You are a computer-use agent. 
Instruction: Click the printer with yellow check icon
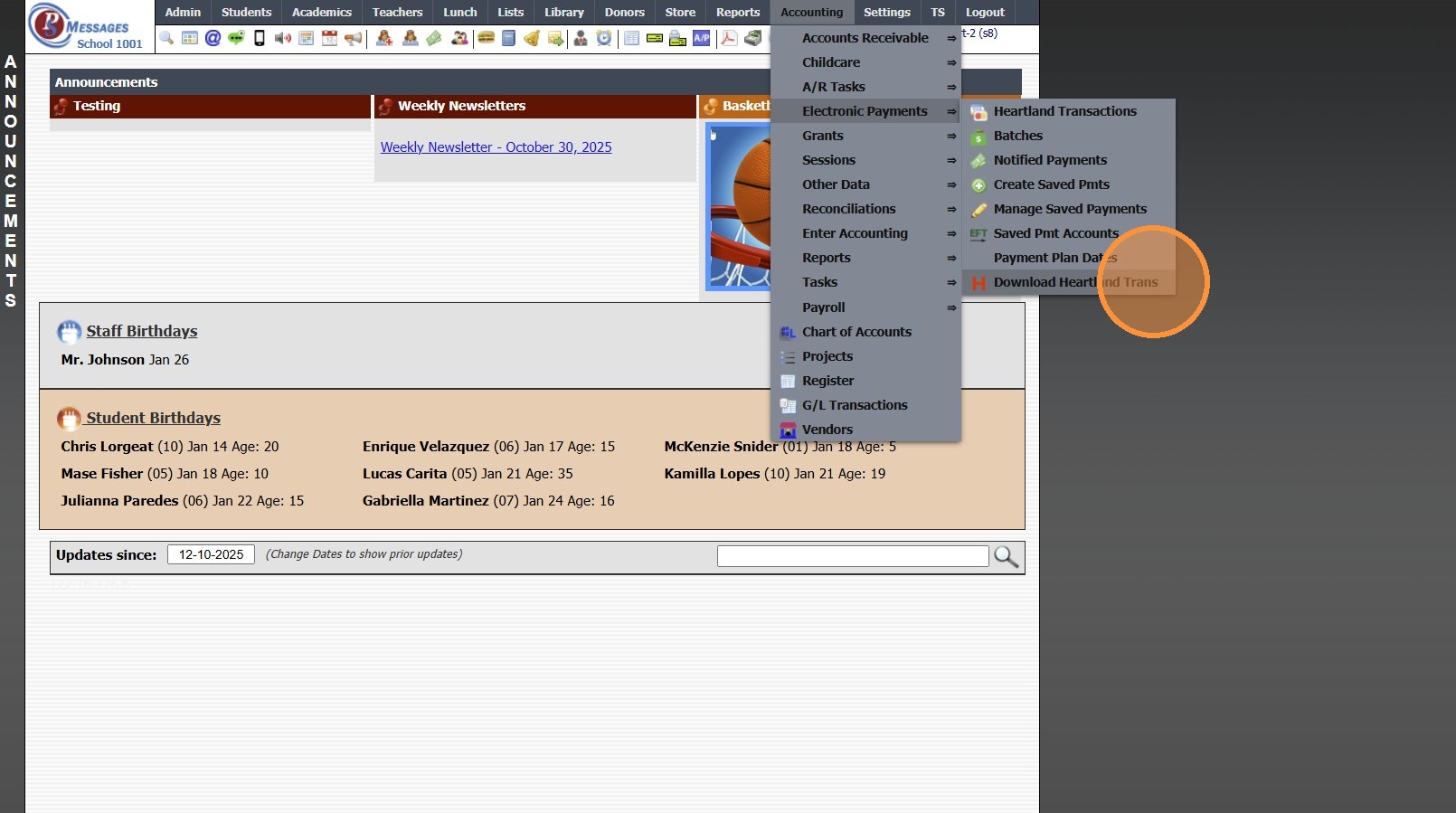(677, 38)
